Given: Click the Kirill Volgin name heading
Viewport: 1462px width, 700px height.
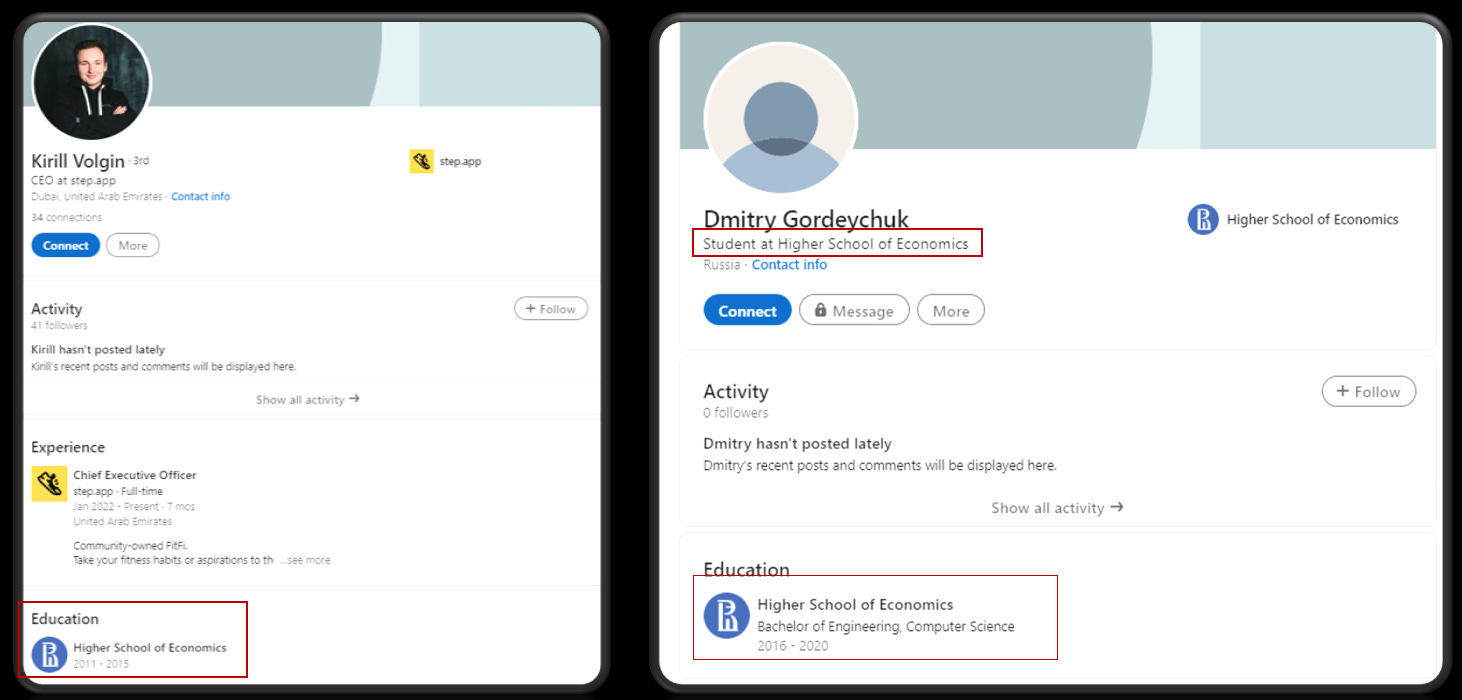Looking at the screenshot, I should (78, 161).
